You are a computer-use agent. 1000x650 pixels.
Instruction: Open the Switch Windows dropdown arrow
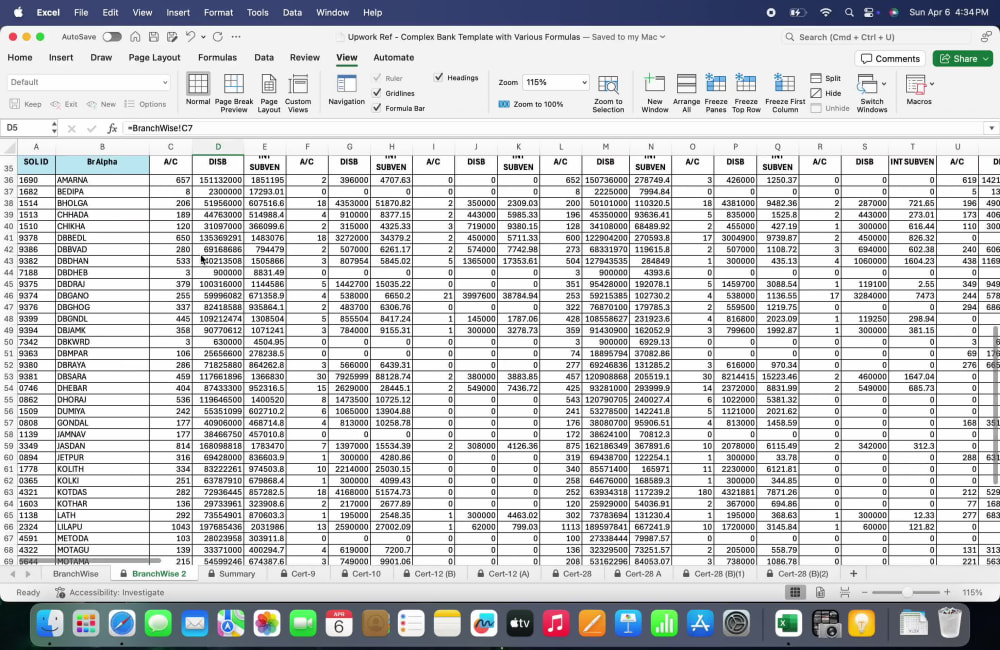pos(883,84)
